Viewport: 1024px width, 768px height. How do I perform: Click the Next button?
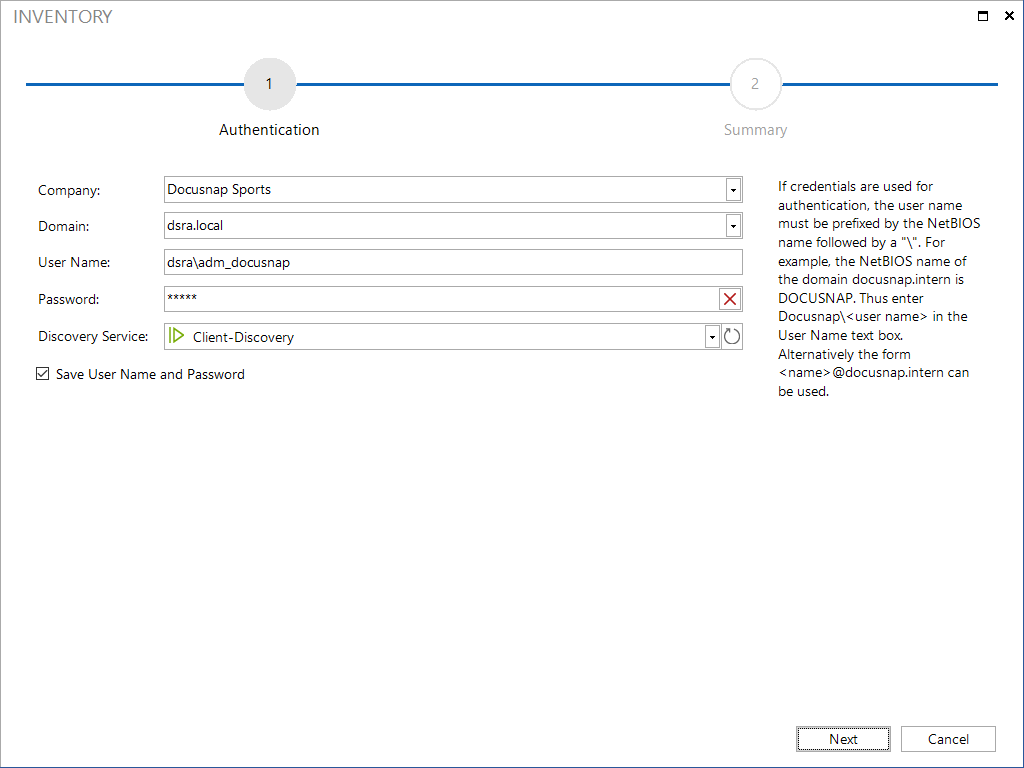[843, 739]
